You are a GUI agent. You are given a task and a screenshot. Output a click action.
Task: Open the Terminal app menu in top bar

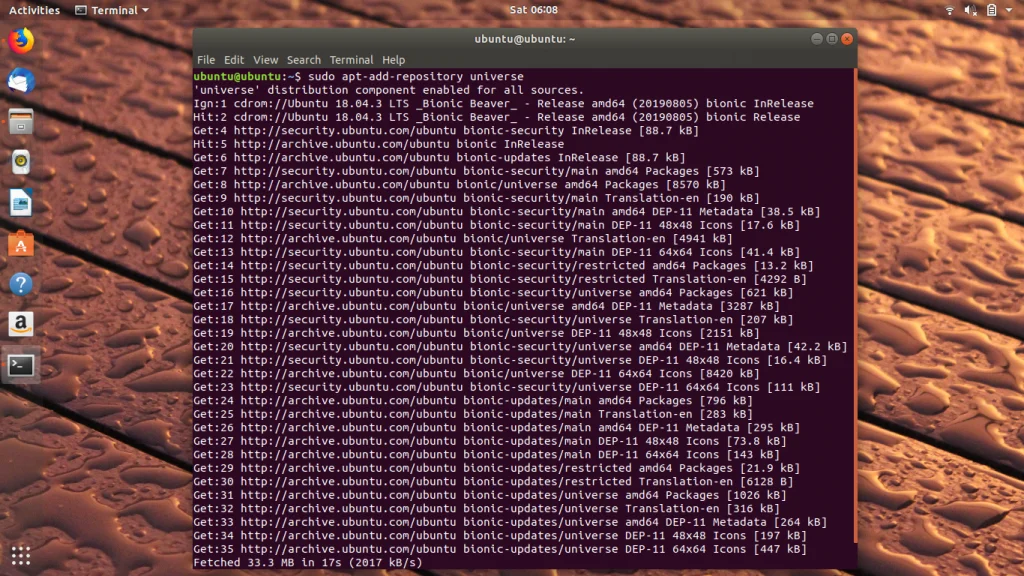112,10
